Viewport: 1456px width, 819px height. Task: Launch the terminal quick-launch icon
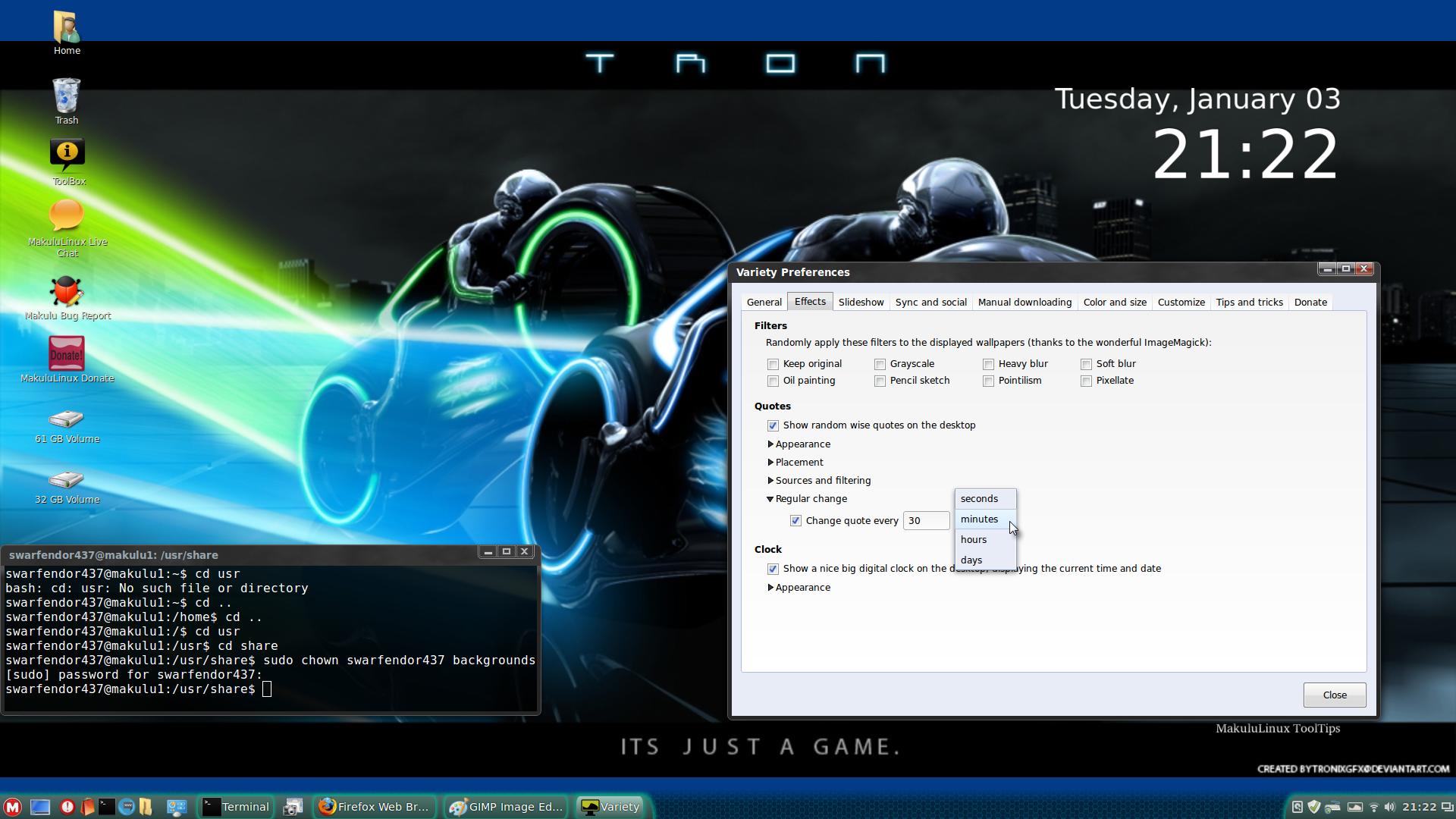(107, 807)
